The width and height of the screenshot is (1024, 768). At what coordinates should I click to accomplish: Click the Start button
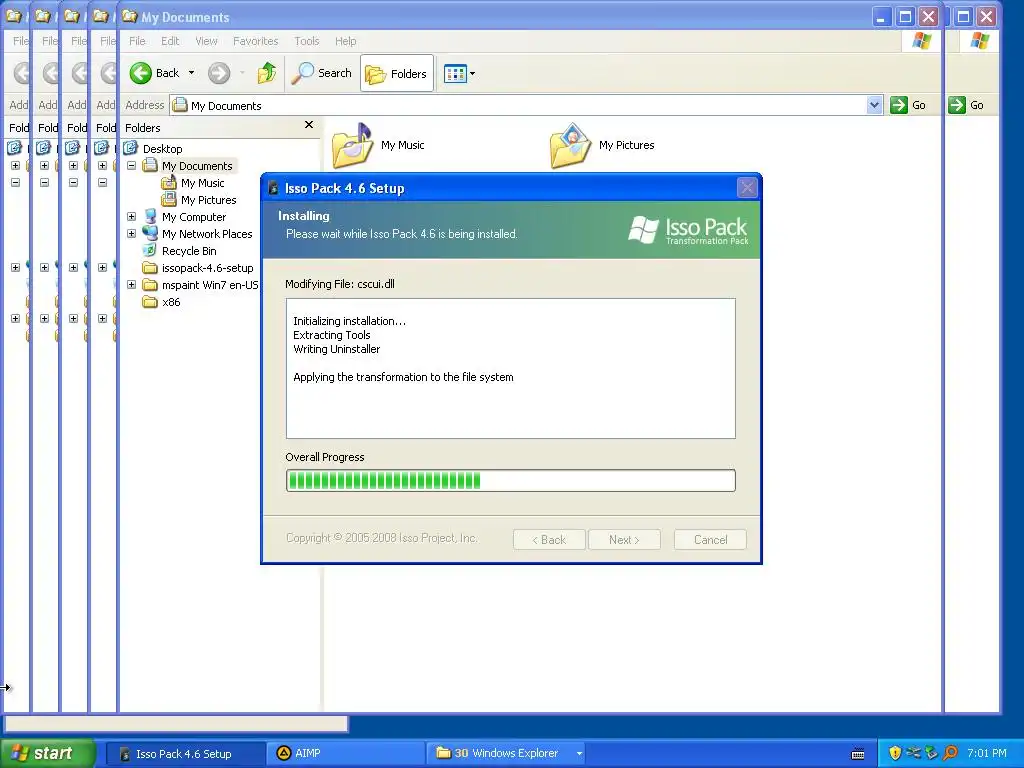coord(46,753)
